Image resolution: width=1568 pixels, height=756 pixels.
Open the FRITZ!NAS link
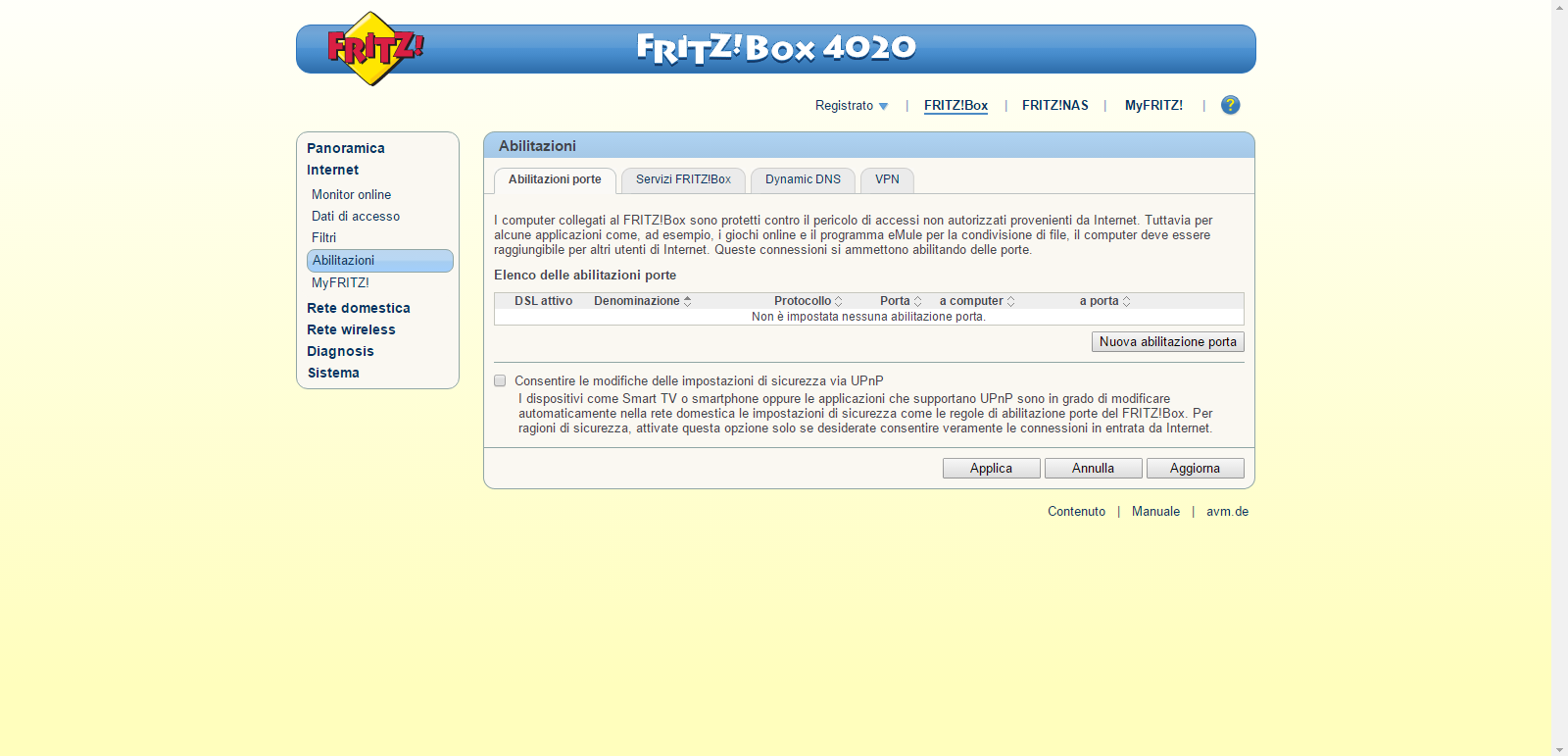click(x=1054, y=106)
